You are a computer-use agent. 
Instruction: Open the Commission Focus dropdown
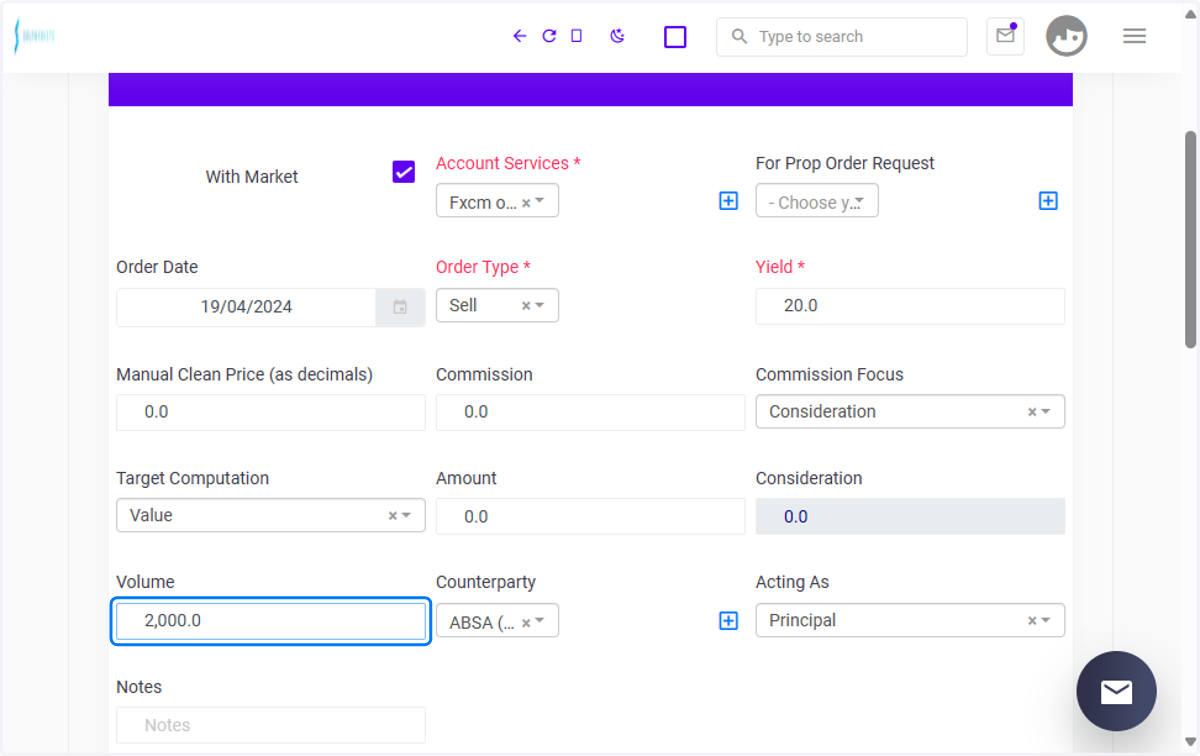click(910, 411)
